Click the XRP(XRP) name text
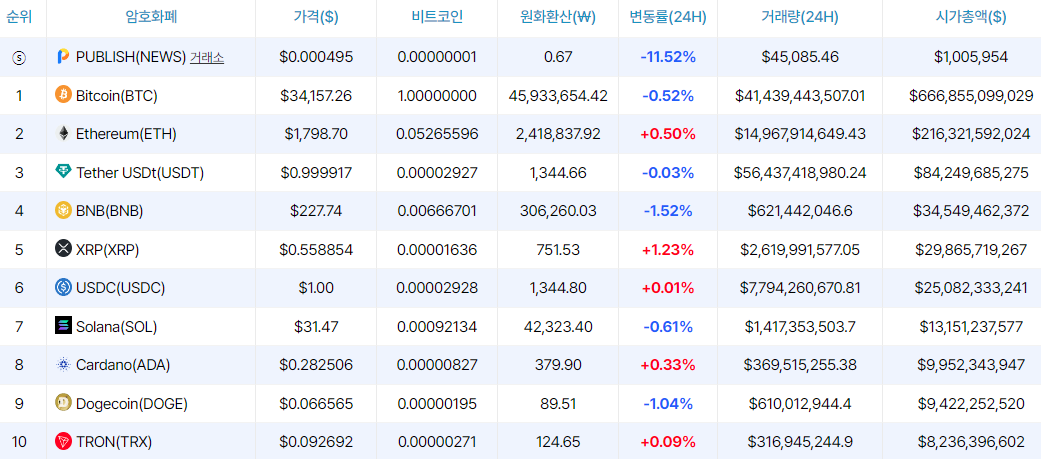 click(108, 250)
